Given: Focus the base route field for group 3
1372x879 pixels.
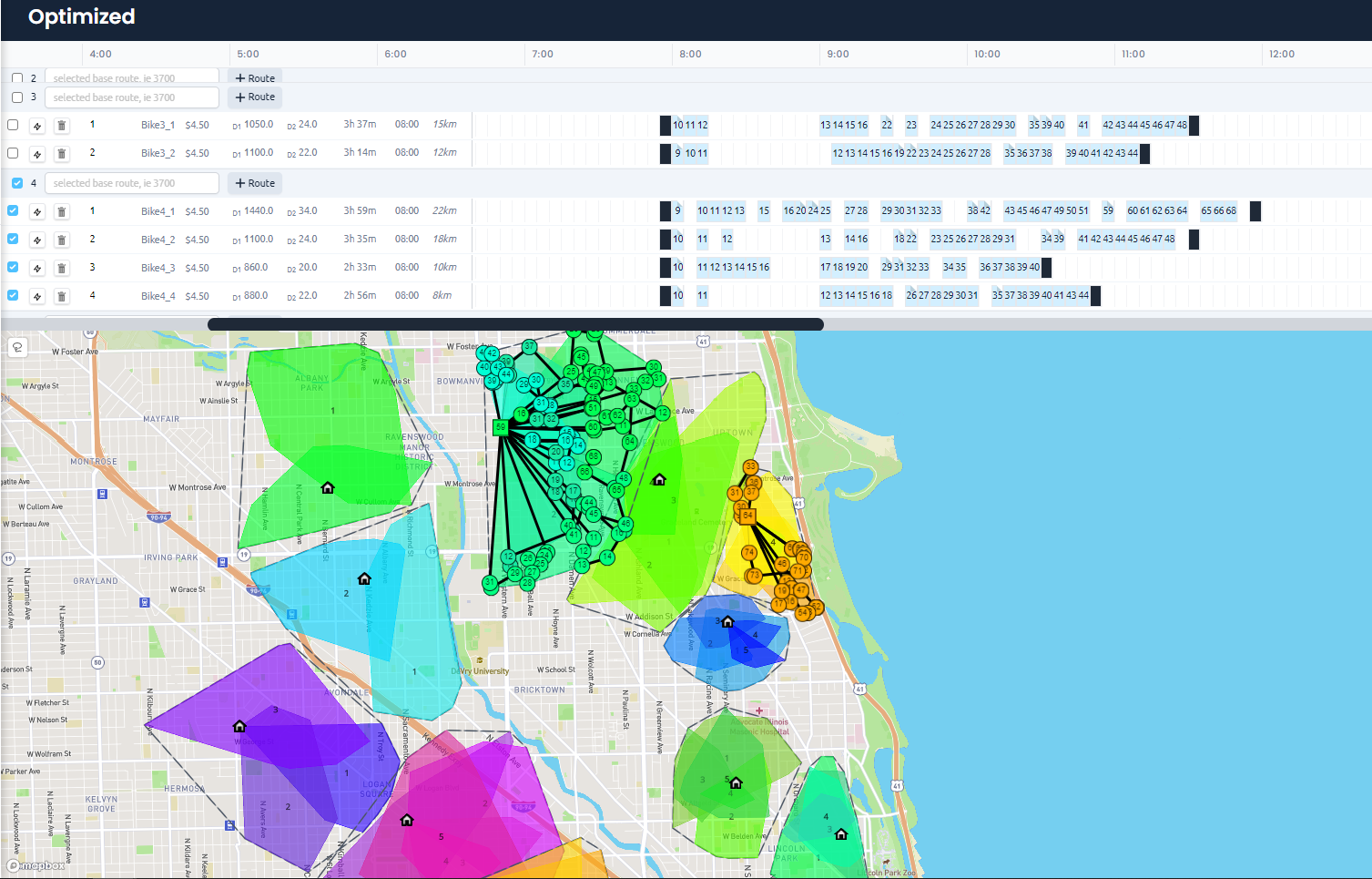Looking at the screenshot, I should 132,97.
